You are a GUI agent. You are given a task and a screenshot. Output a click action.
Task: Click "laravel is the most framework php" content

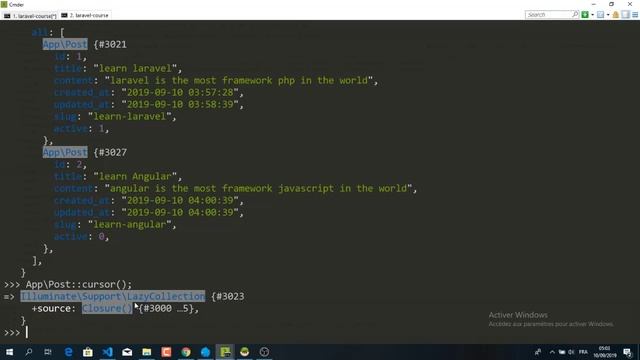point(239,80)
